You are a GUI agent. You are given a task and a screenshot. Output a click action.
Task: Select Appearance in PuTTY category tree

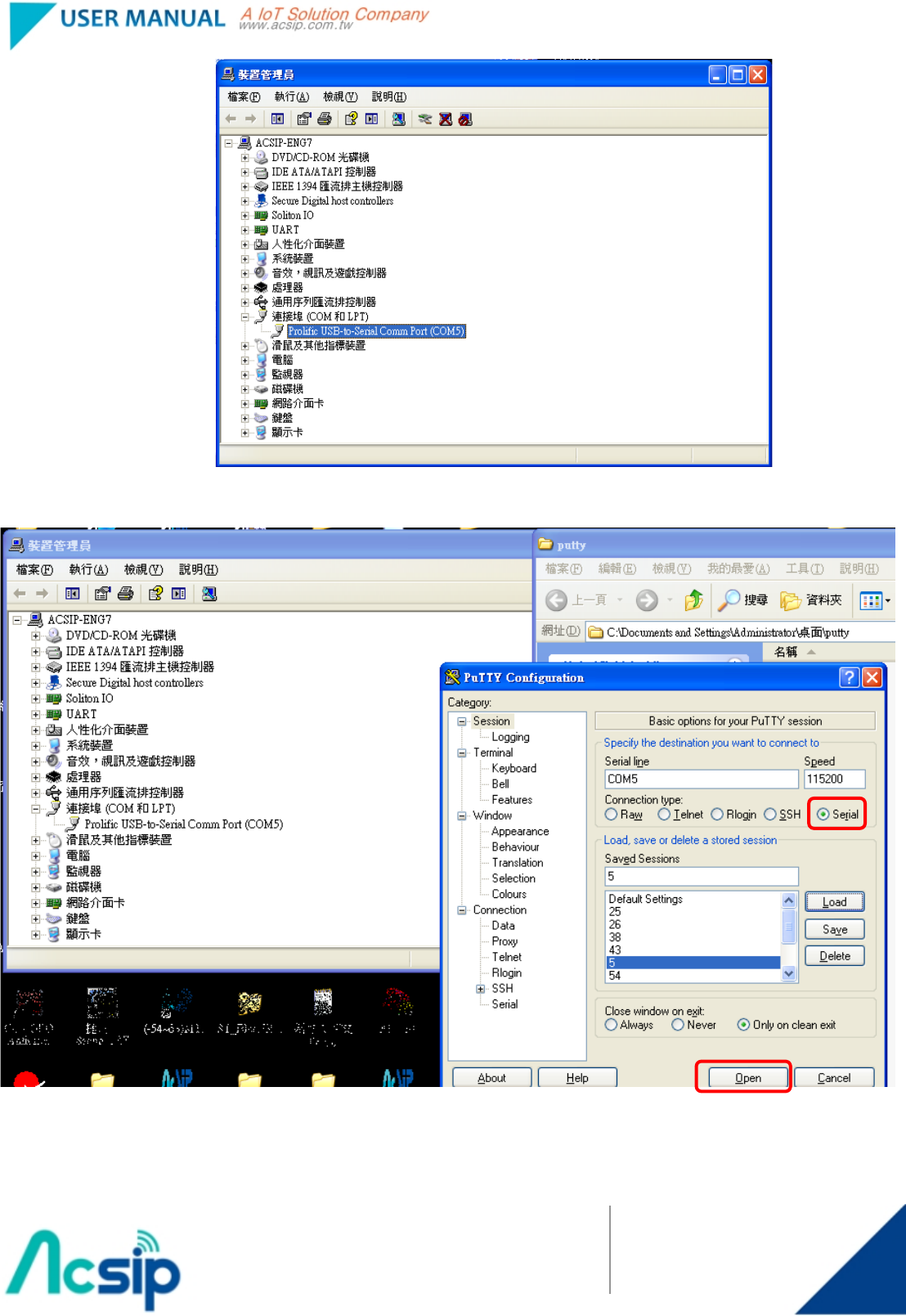click(x=520, y=831)
